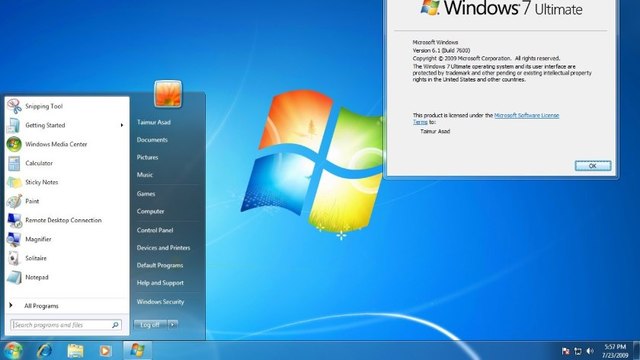Screen dimensions: 640x360
Task: Click the network tray icon
Action: coord(578,351)
